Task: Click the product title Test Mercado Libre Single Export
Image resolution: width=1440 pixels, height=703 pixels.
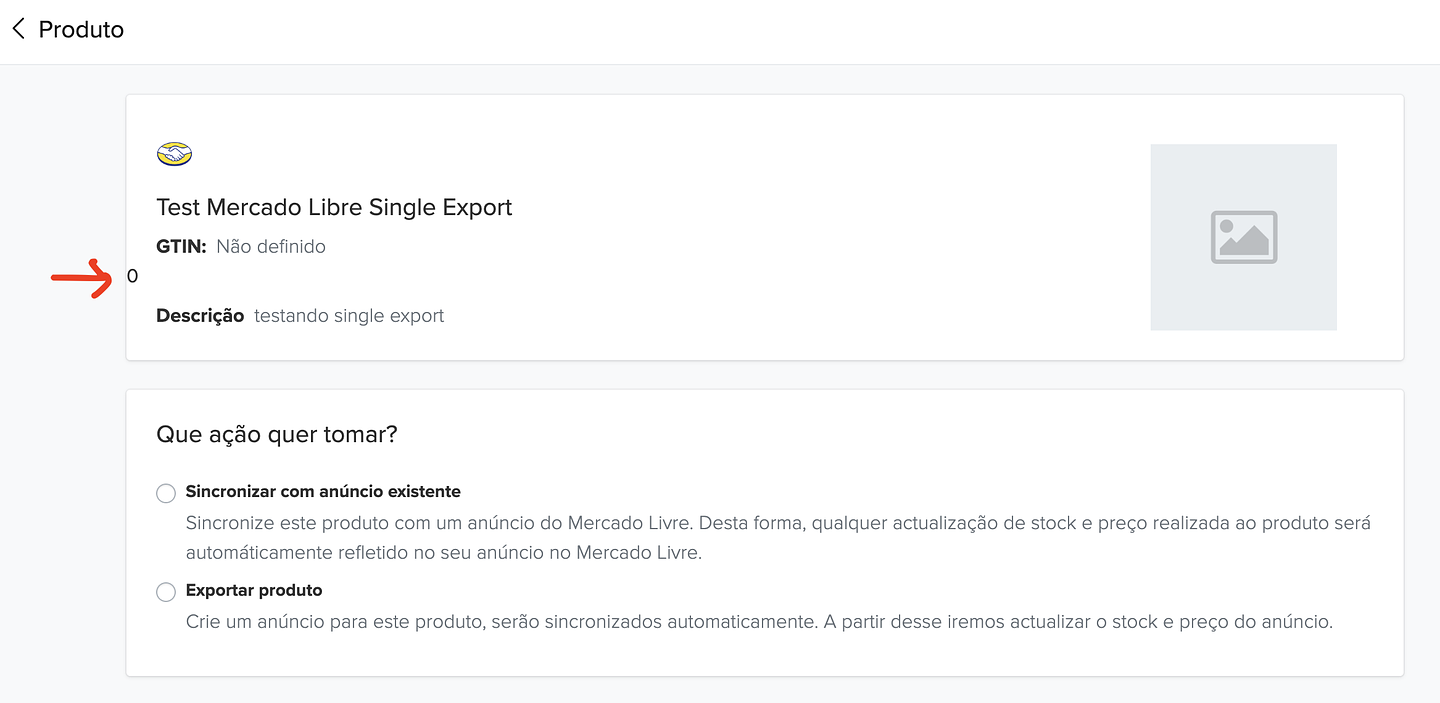Action: pos(334,207)
